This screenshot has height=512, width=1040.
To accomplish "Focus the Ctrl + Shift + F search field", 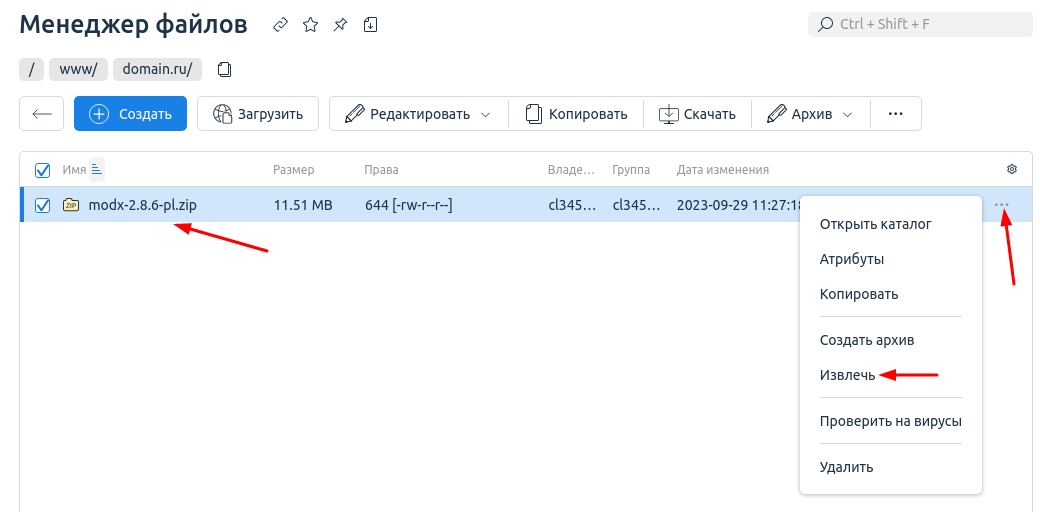I will [x=920, y=25].
